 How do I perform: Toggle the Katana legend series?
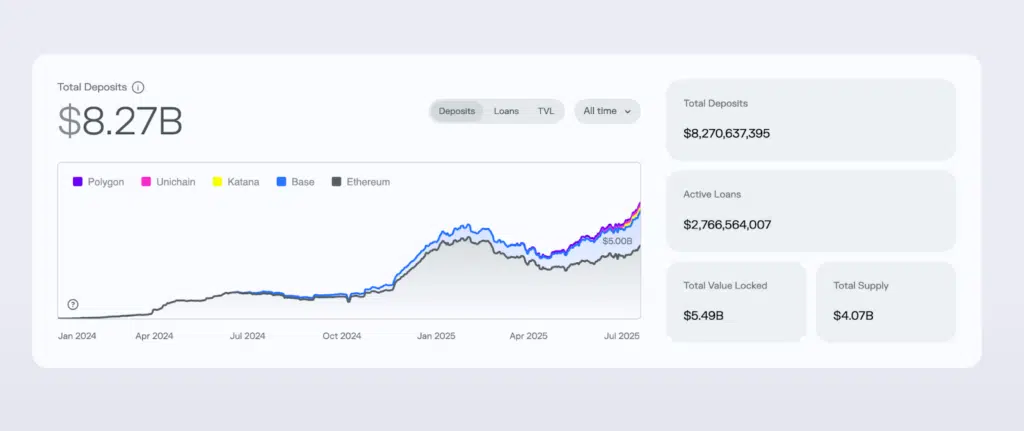tap(236, 182)
